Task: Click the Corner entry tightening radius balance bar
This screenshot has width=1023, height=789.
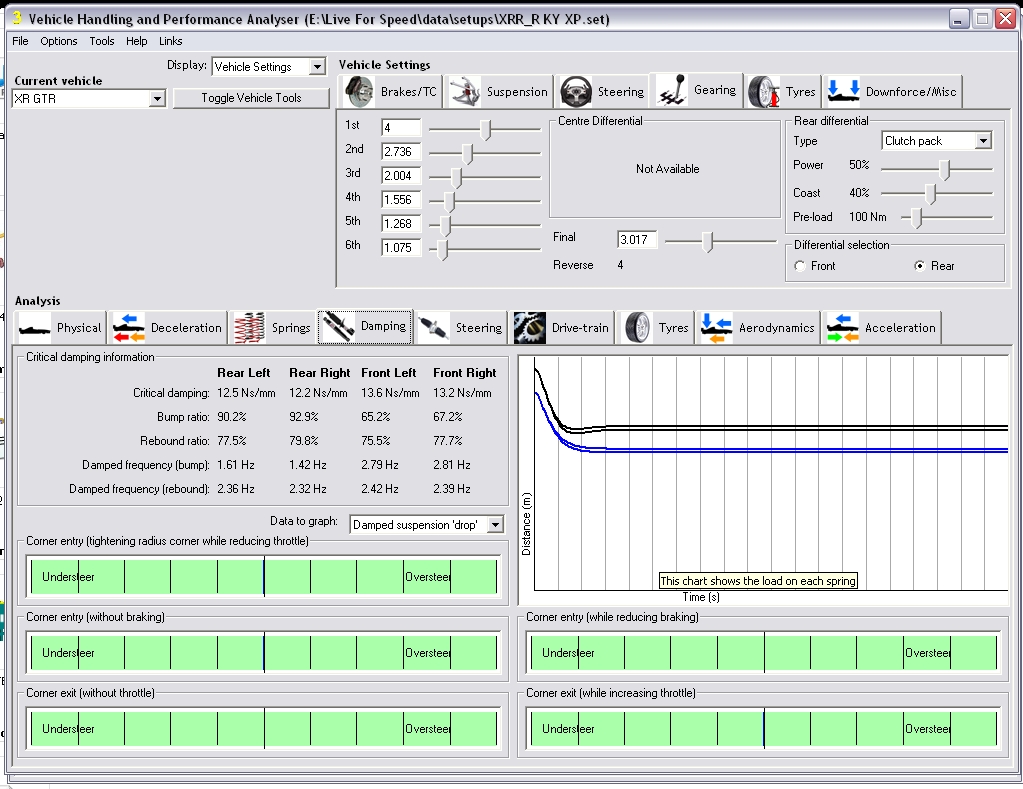Action: pos(264,577)
